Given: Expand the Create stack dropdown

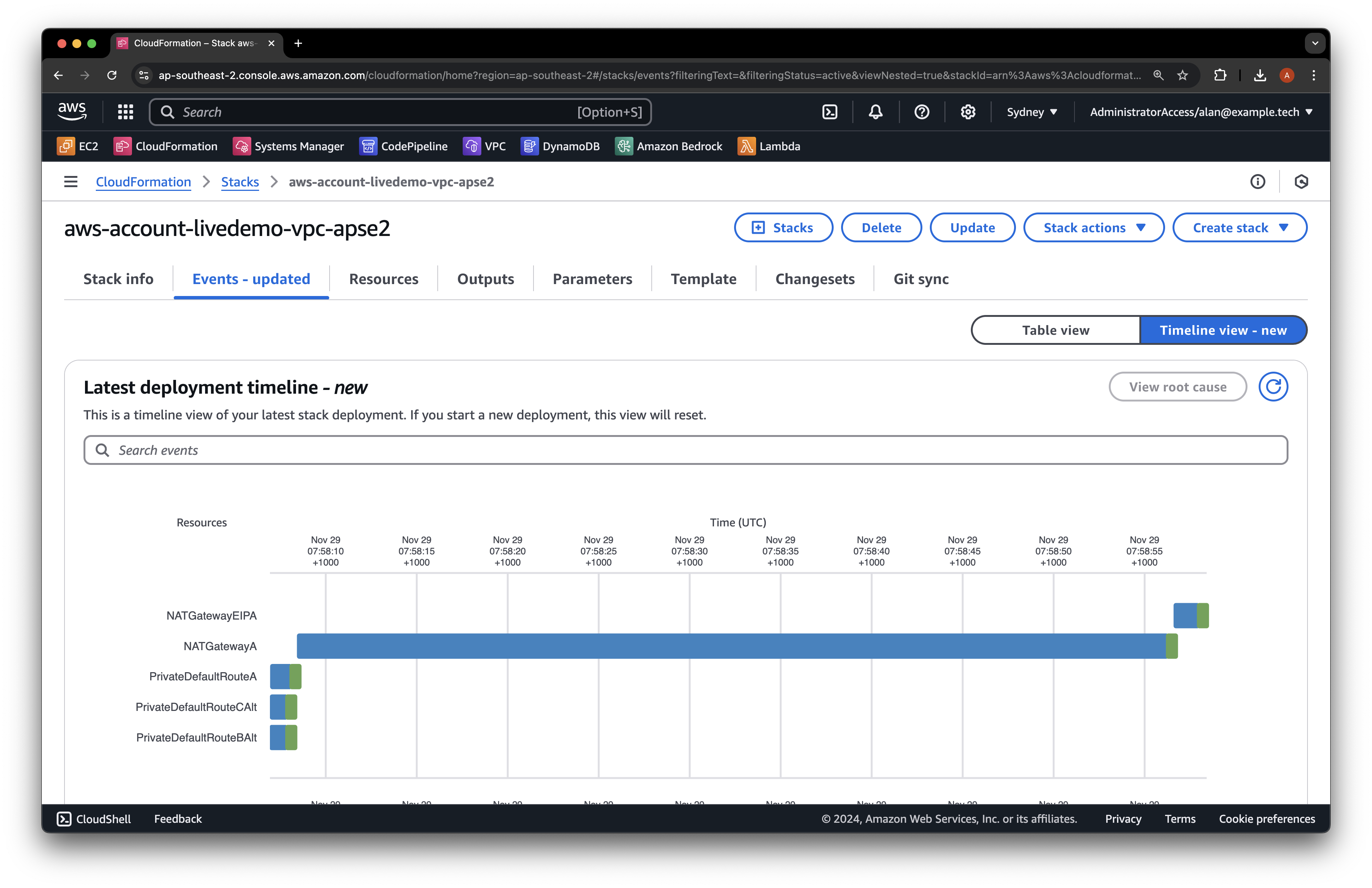Looking at the screenshot, I should 1239,228.
